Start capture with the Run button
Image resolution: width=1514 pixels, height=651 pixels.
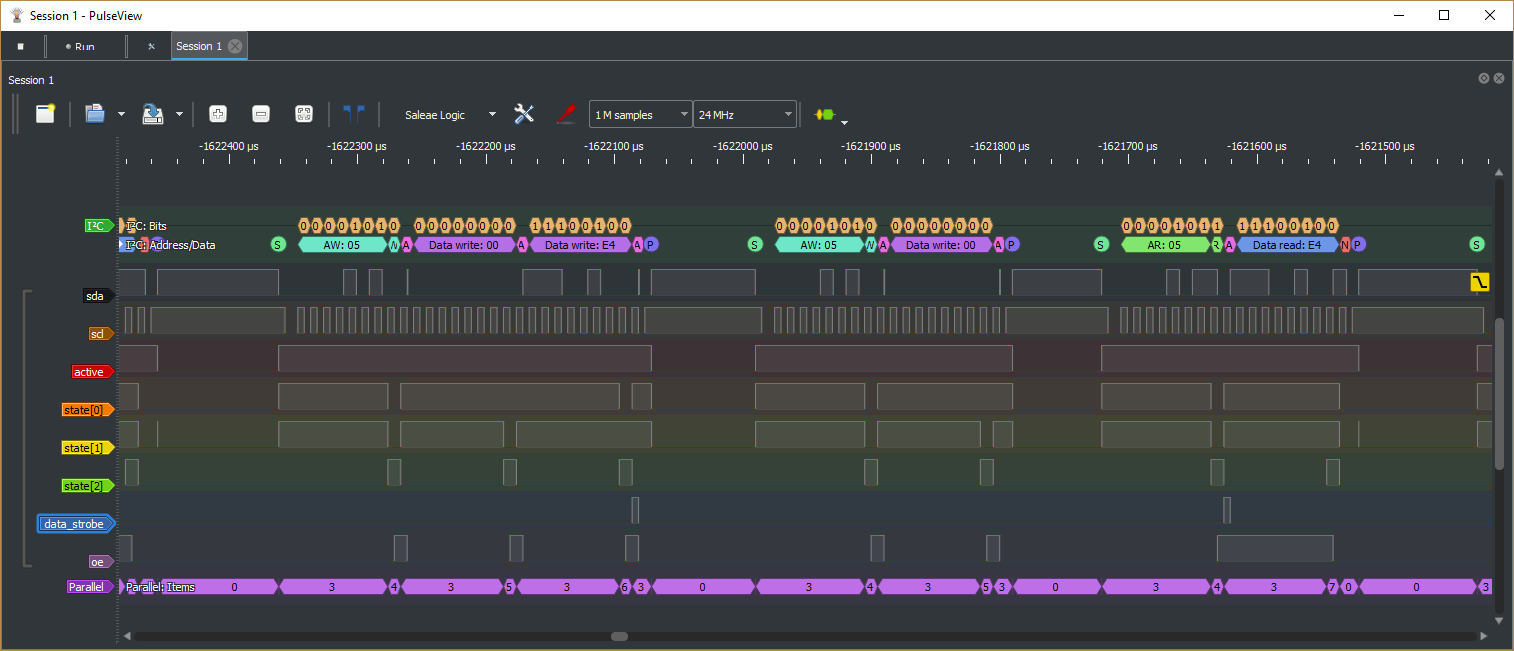[x=80, y=46]
